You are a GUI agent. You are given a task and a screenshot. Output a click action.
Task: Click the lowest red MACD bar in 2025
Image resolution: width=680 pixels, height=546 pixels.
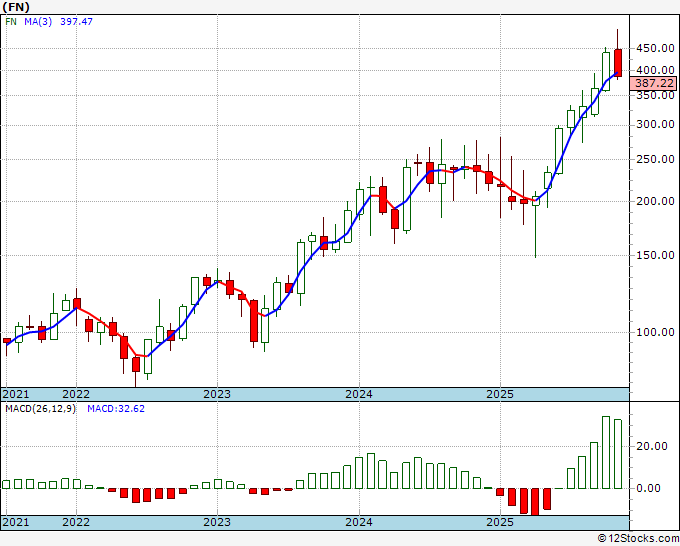point(535,502)
